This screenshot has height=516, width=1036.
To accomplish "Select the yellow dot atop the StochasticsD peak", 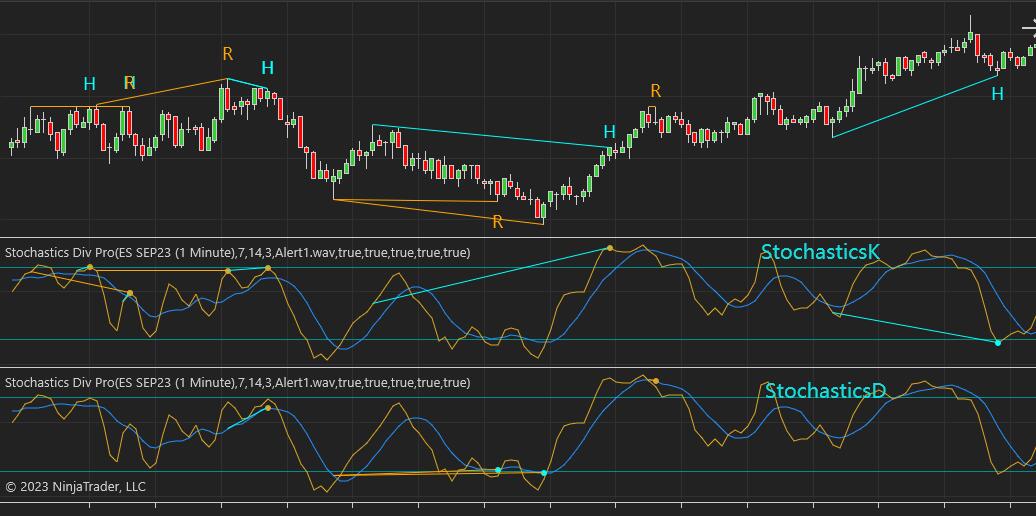I will coord(655,381).
